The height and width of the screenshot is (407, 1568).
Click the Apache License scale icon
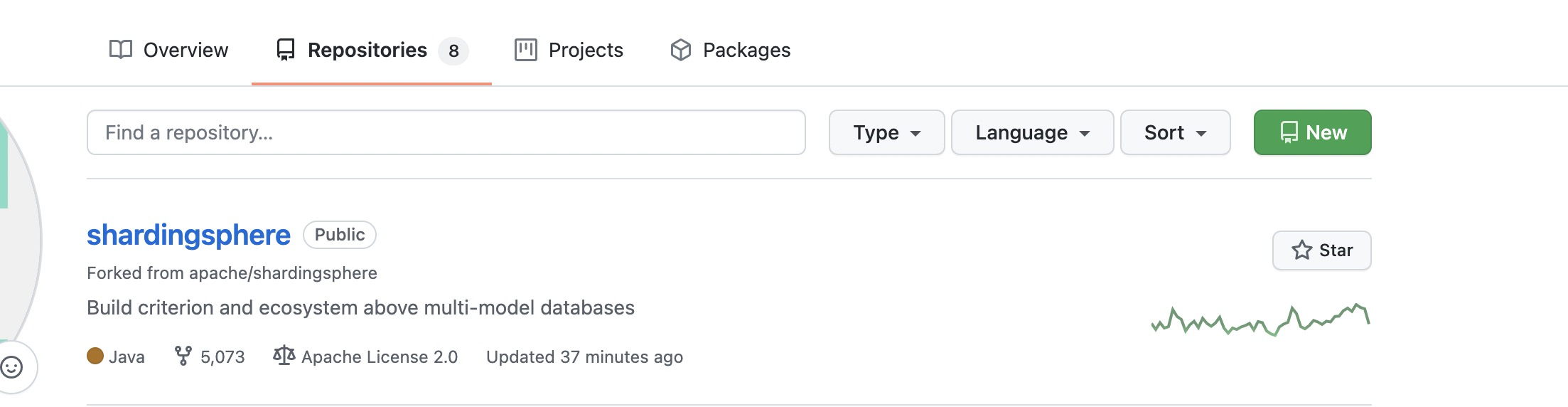284,356
